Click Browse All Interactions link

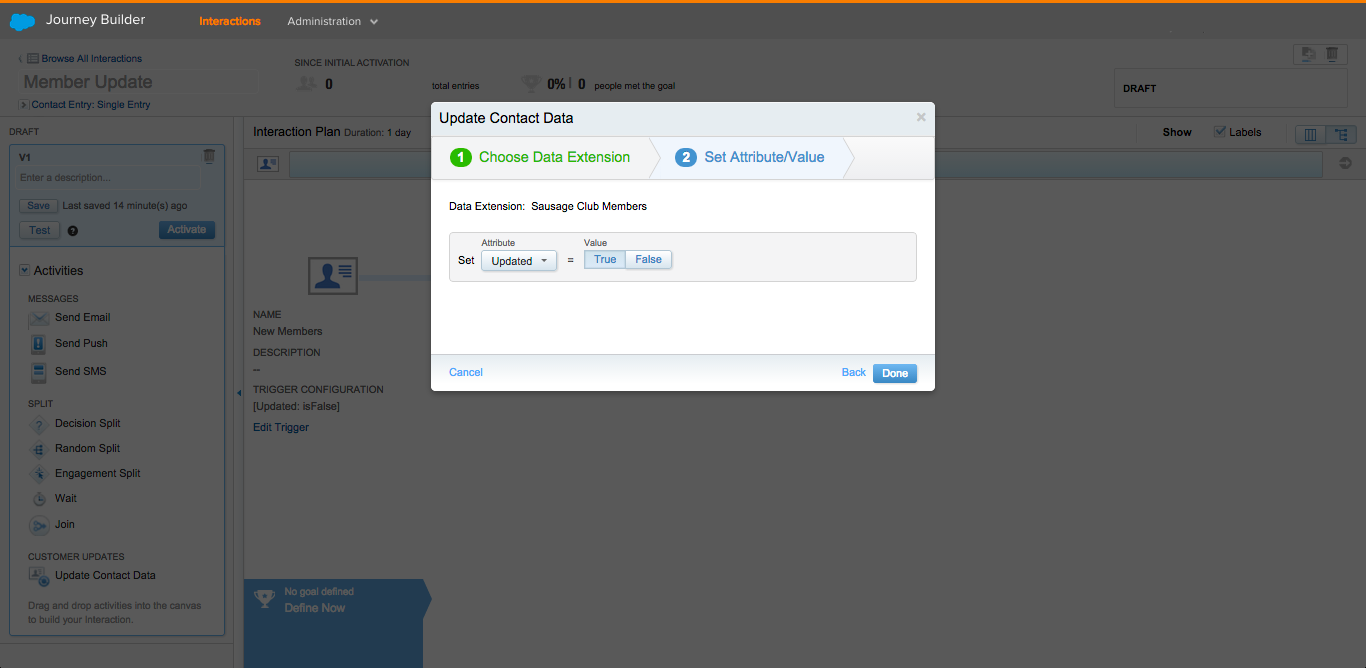[92, 59]
